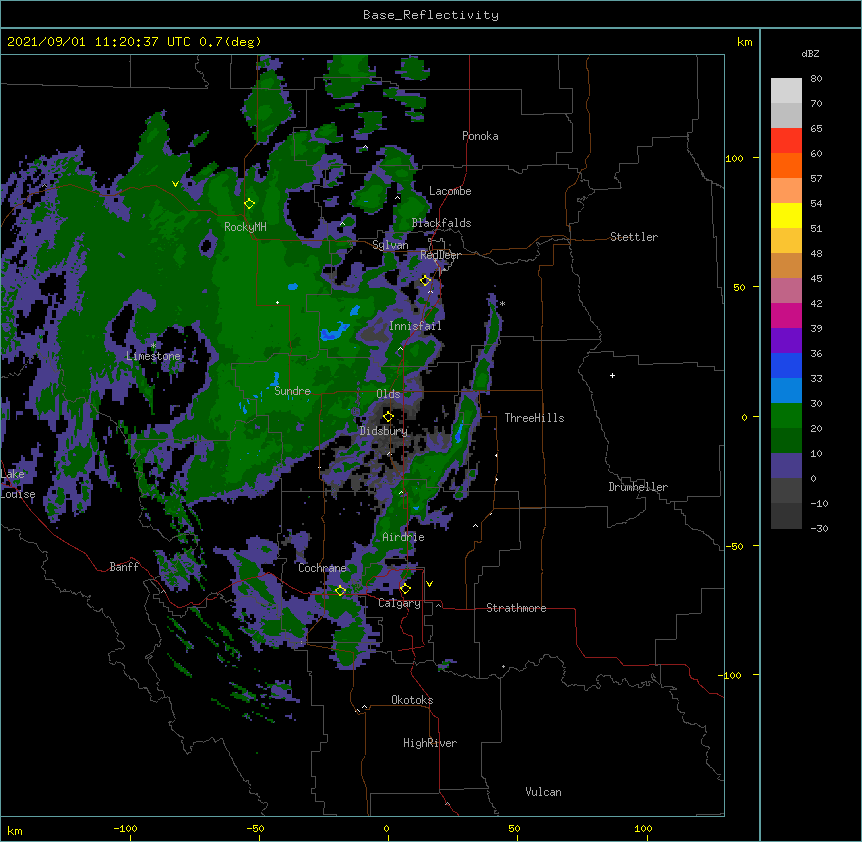Click the yellow marker west of Calgary
The width and height of the screenshot is (862, 842).
[x=340, y=591]
